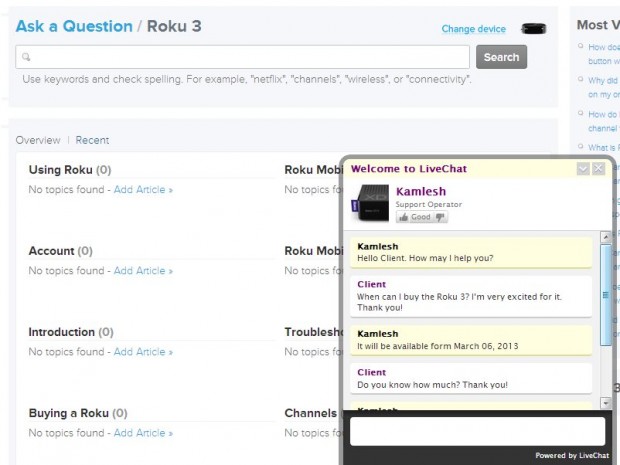Add an article under Using Roku

point(143,190)
